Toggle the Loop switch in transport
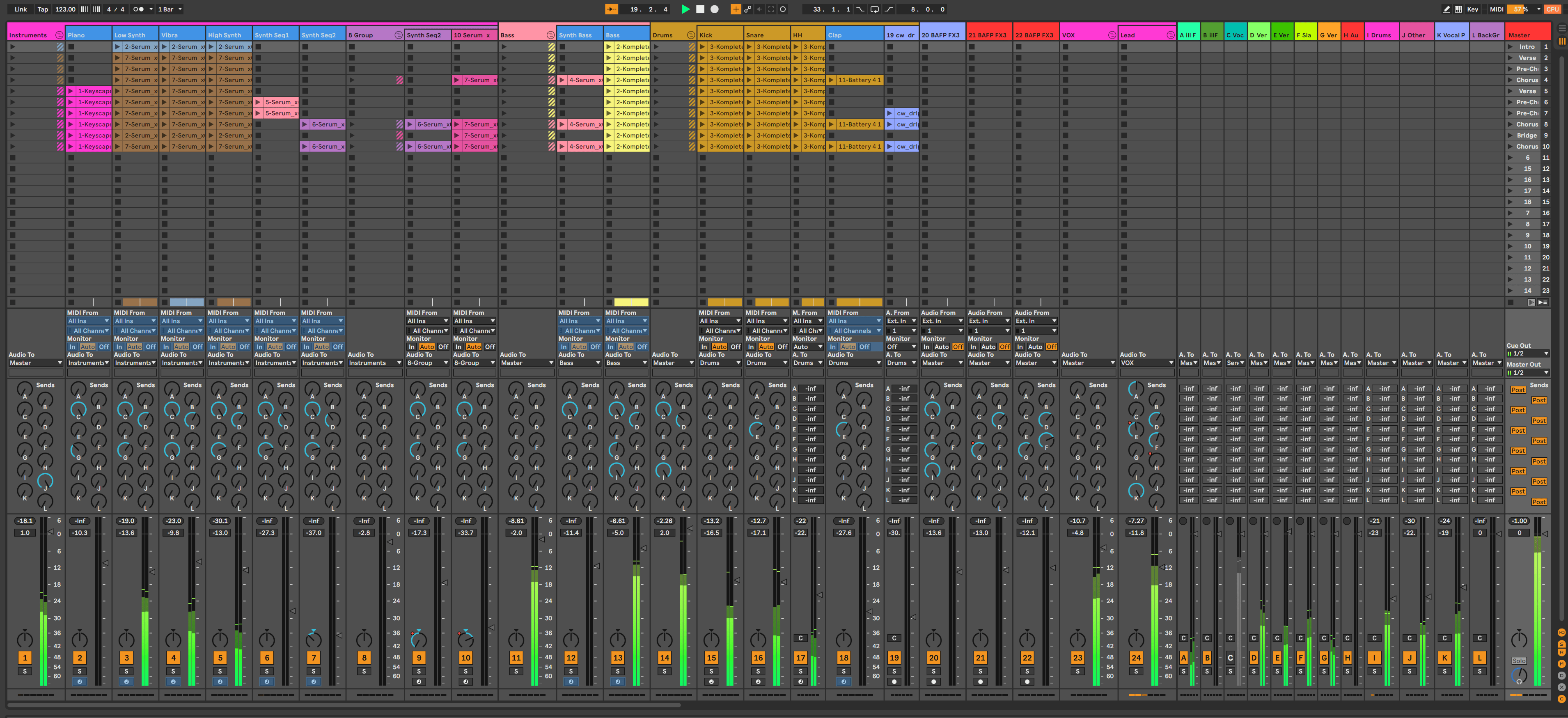 pos(874,9)
